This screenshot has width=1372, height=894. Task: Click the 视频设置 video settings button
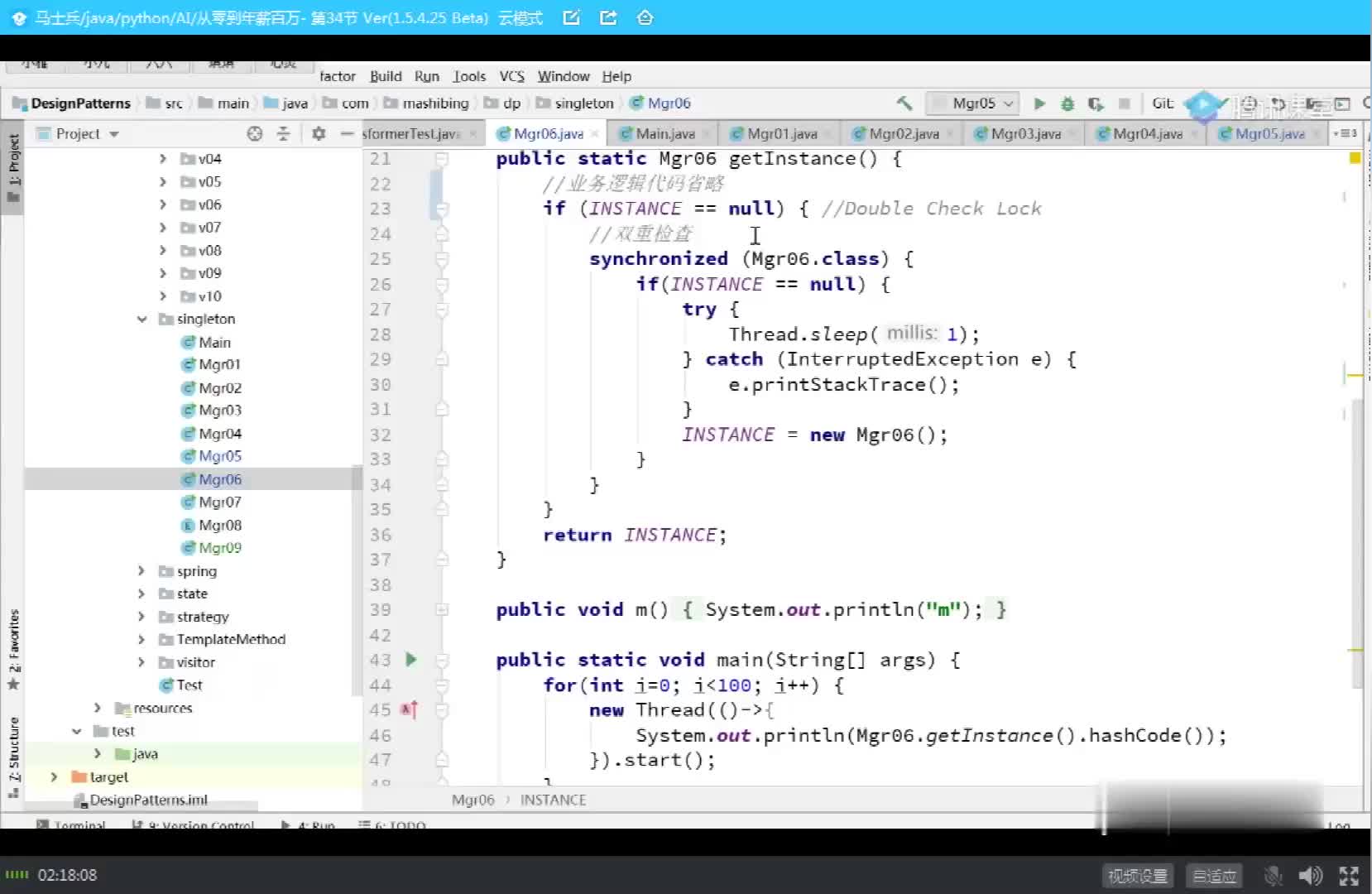pos(1138,876)
